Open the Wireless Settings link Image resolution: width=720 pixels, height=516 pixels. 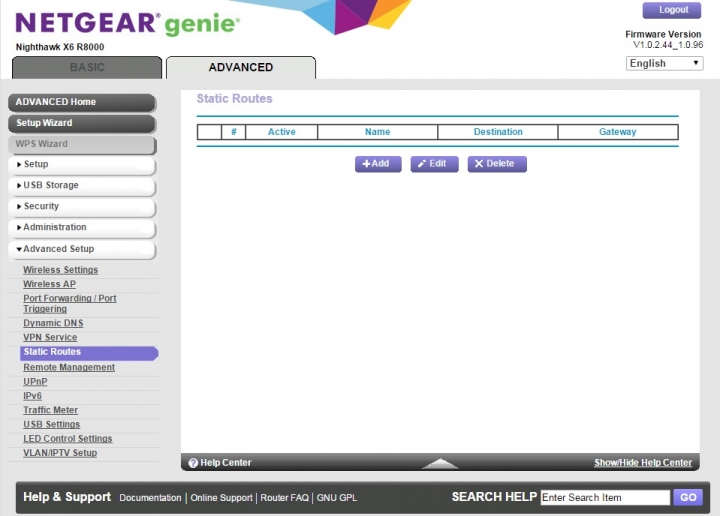61,270
